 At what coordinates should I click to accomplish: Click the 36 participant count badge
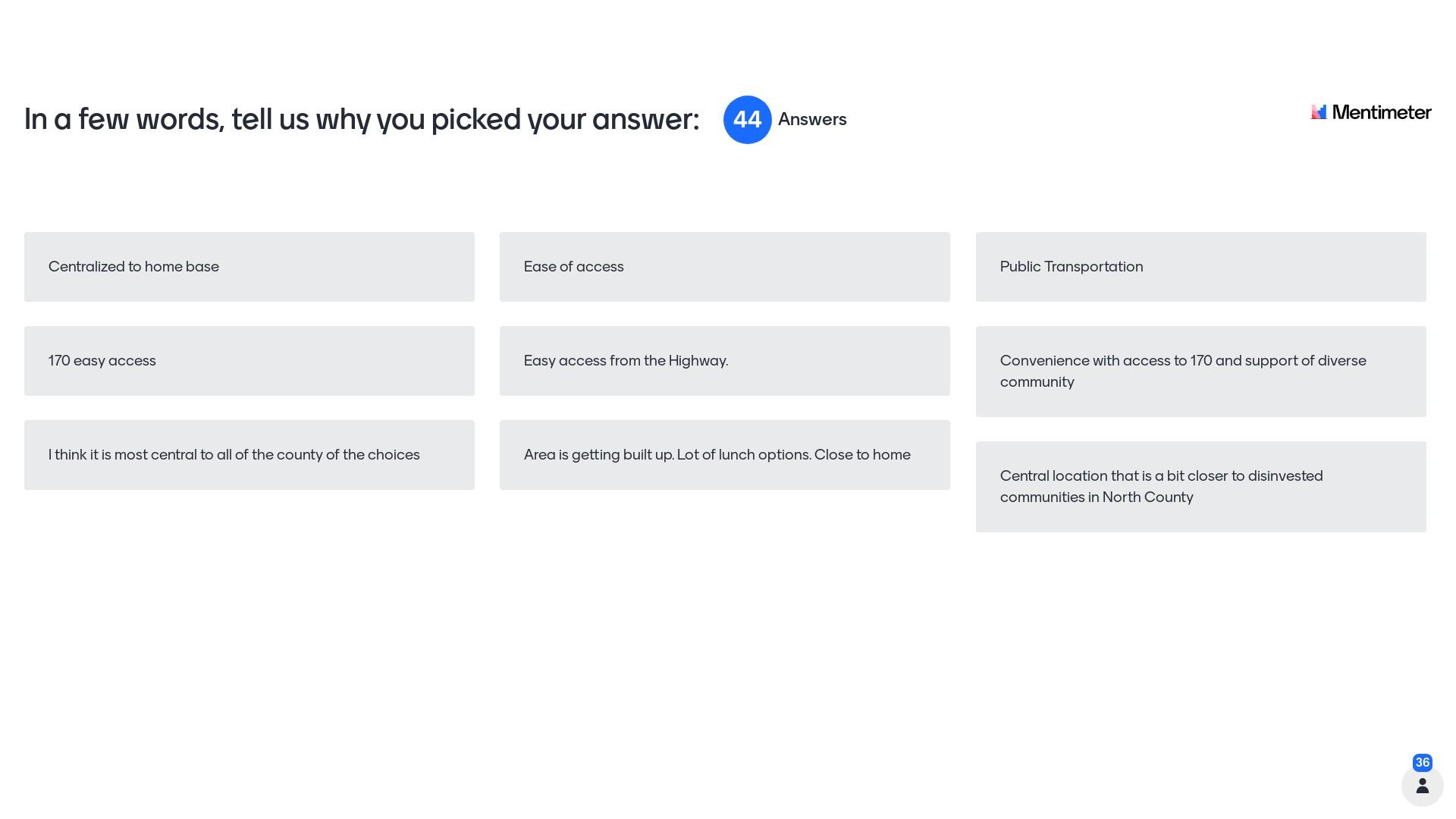(1422, 763)
